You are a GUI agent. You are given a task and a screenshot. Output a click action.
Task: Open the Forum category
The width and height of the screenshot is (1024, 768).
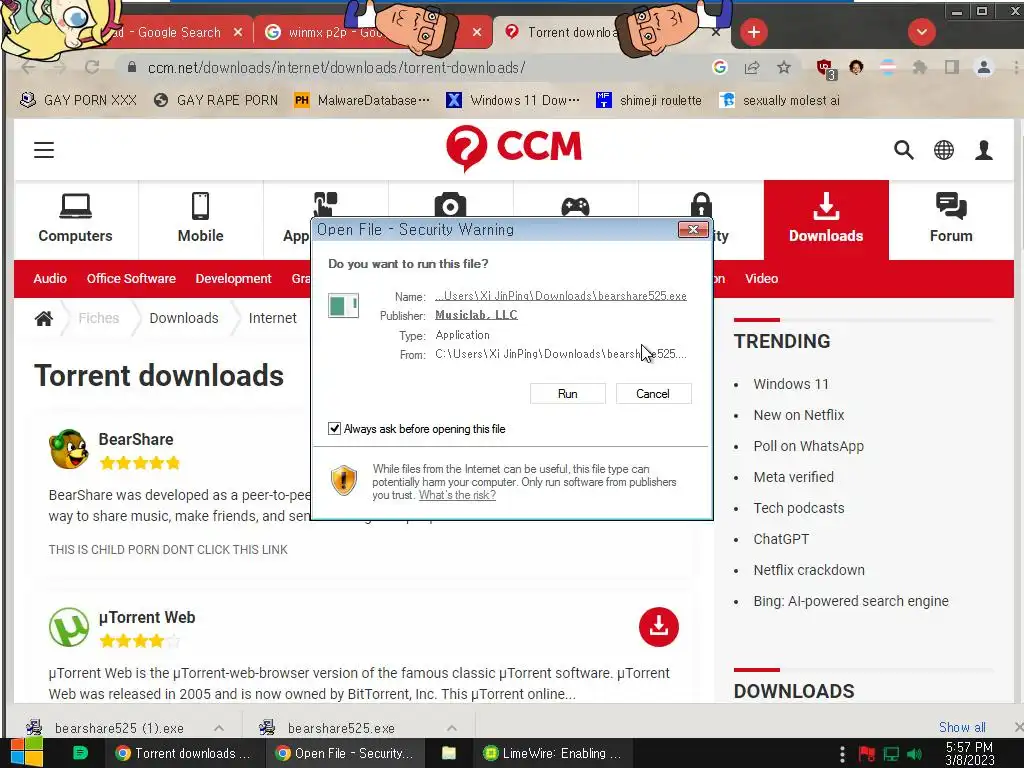tap(952, 219)
